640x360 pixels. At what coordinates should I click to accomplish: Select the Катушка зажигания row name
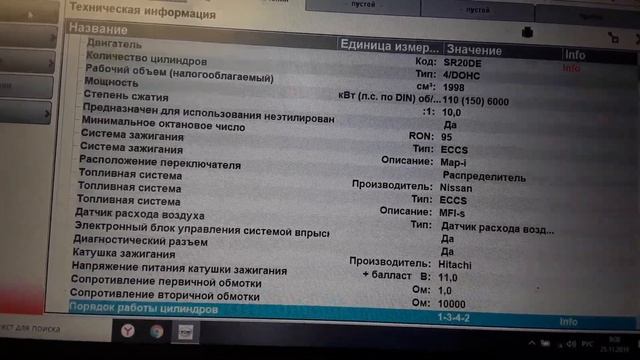pos(124,253)
